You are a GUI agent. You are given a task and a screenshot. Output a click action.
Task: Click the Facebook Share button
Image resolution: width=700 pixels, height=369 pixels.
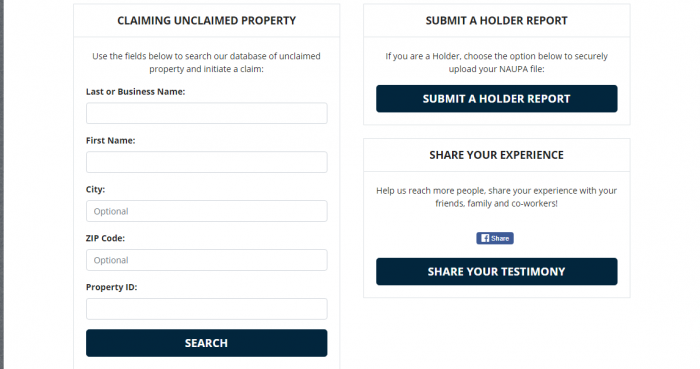tap(495, 238)
